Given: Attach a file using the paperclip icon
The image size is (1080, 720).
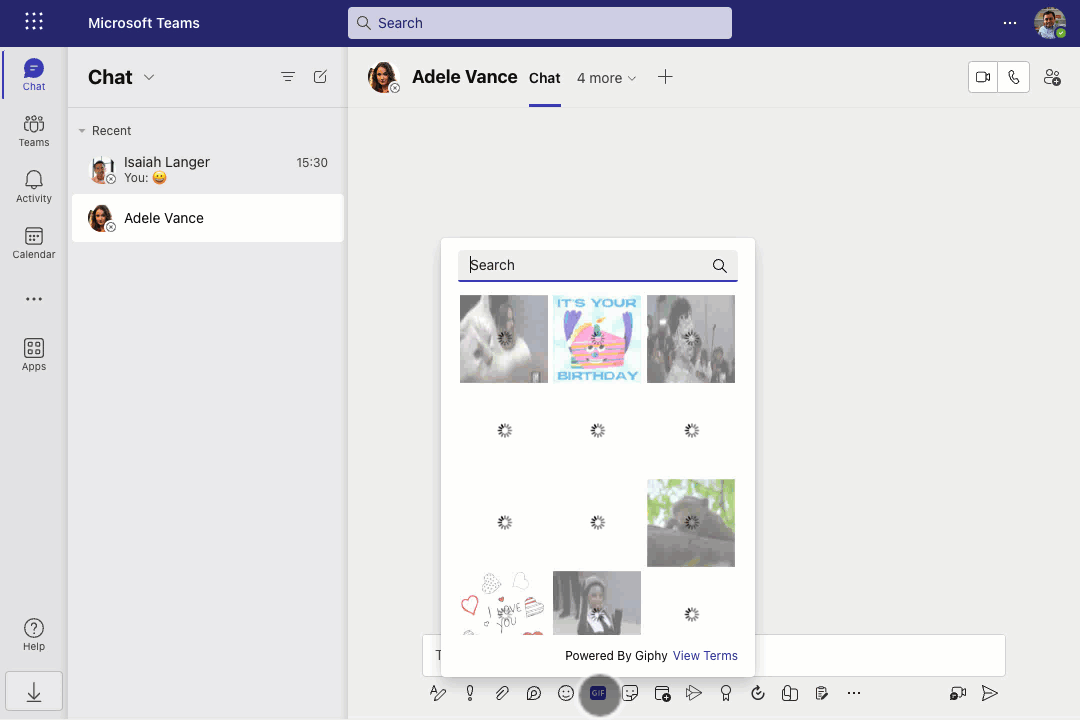Looking at the screenshot, I should click(x=502, y=693).
